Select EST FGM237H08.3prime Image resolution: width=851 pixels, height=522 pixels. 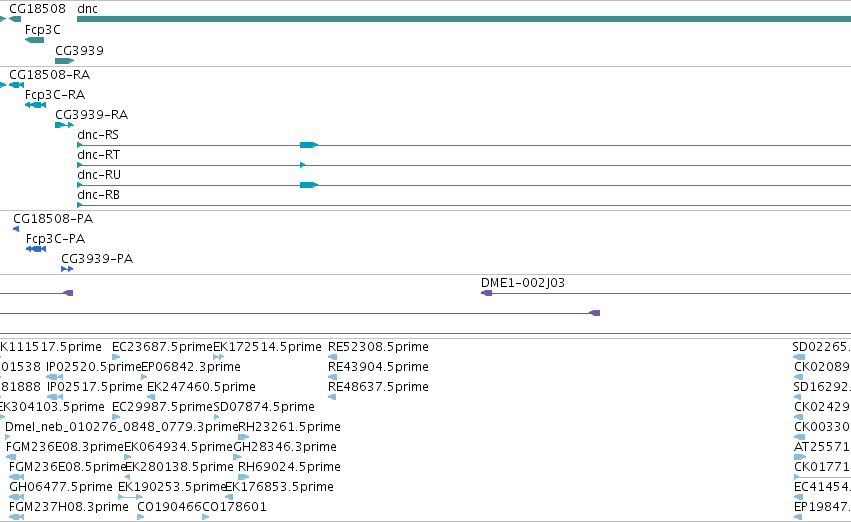[69, 508]
